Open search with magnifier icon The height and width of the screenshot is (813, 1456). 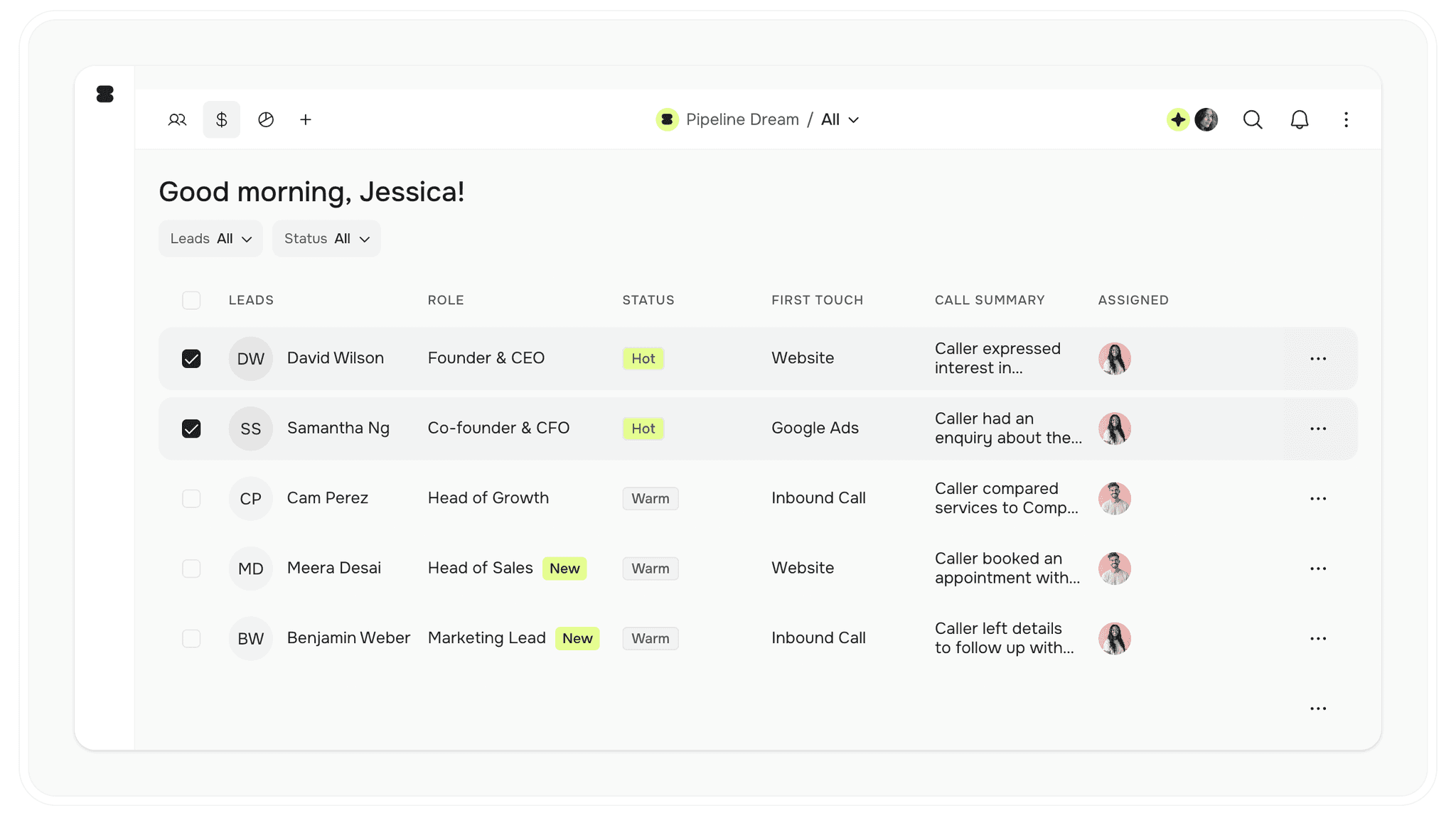click(x=1253, y=119)
